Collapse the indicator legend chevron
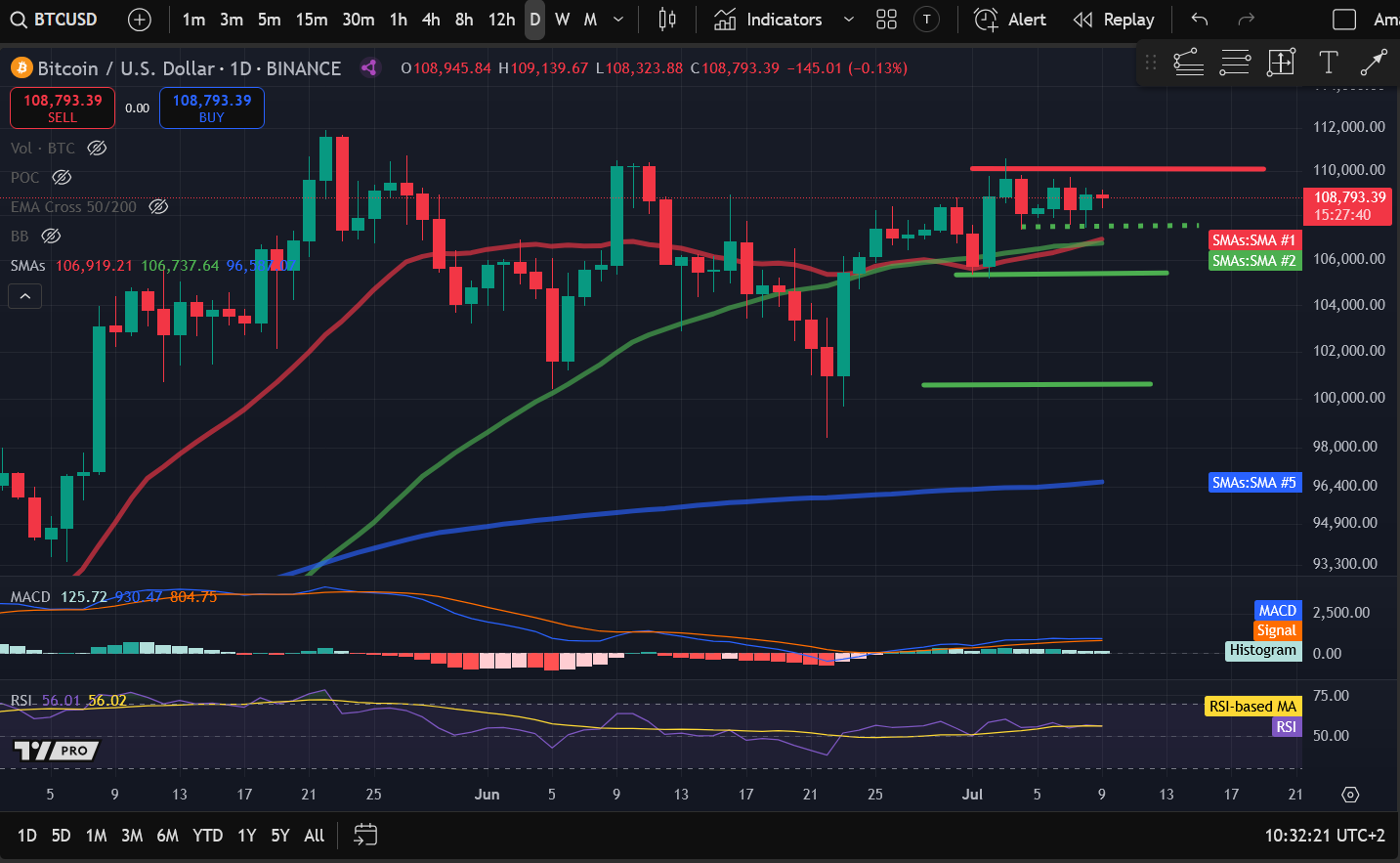1400x863 pixels. coord(24,296)
